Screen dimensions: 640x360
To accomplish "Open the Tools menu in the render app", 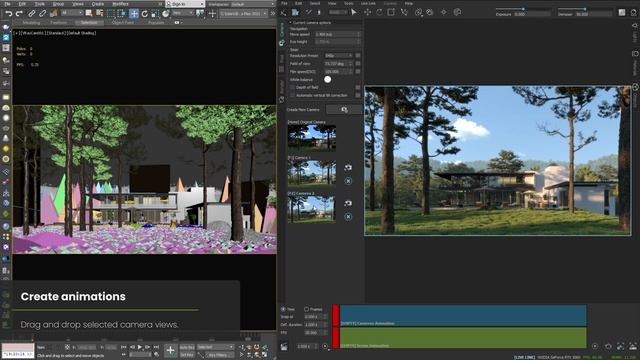I will click(x=349, y=3).
